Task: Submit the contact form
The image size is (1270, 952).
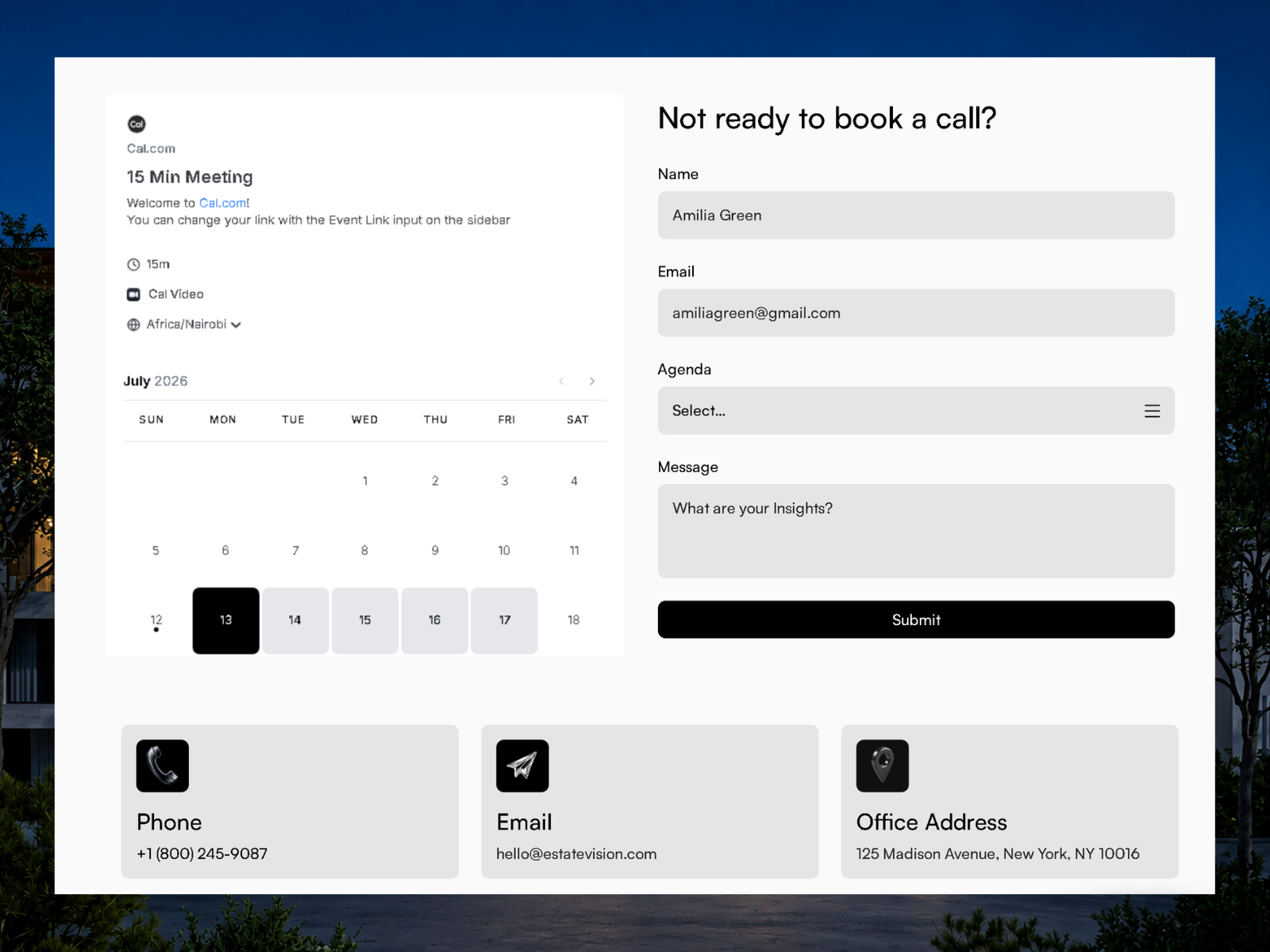Action: 916,620
